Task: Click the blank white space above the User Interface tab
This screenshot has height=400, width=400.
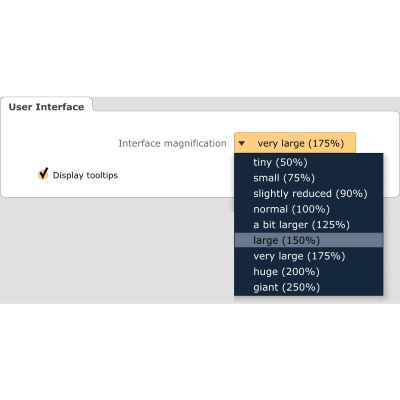Action: tap(200, 48)
